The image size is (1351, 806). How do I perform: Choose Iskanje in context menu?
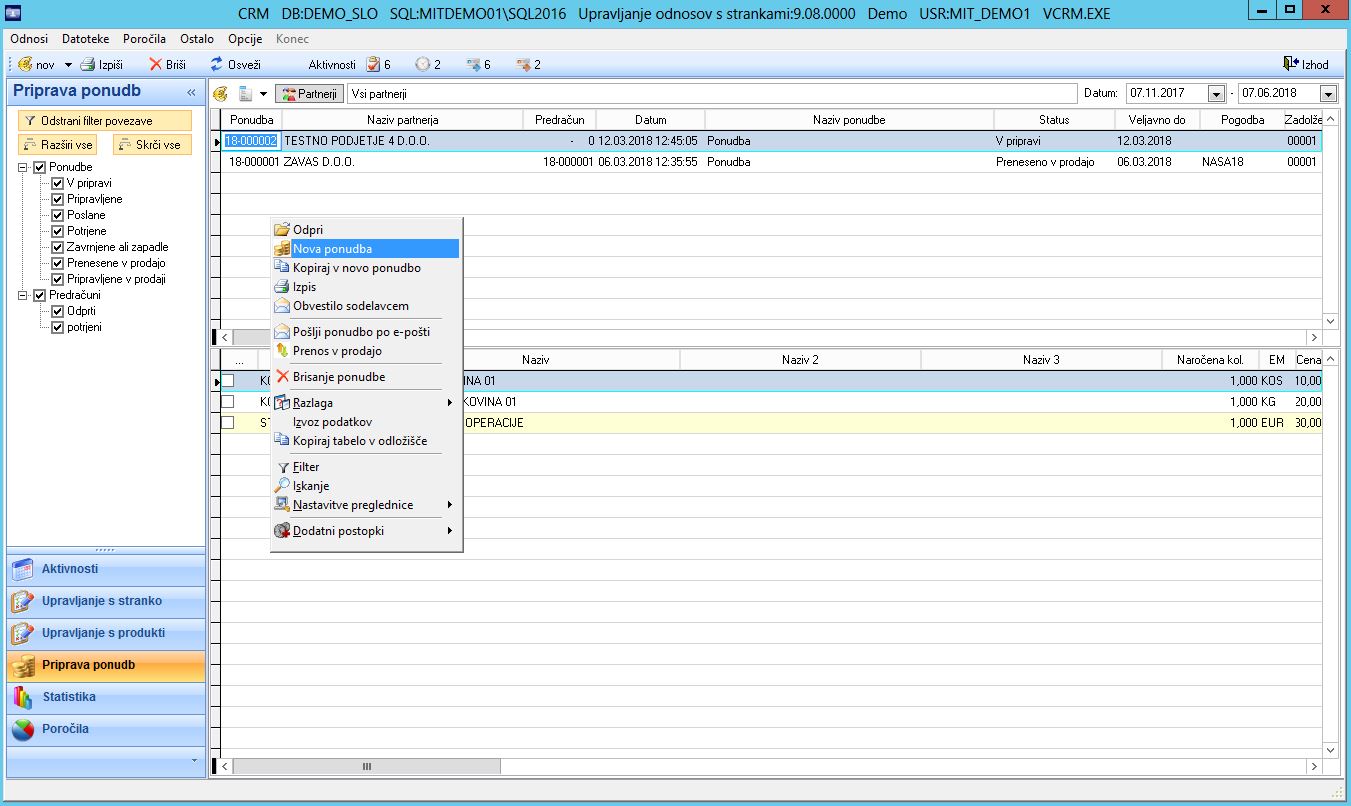click(366, 486)
